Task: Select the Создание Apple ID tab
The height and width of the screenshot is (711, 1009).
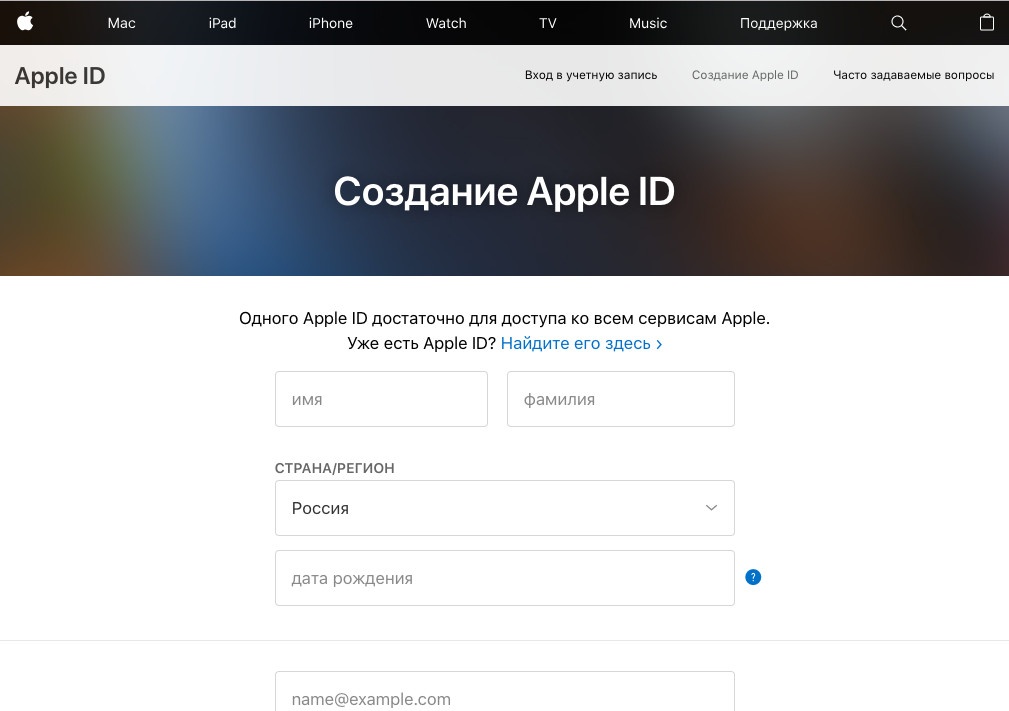Action: coord(745,75)
